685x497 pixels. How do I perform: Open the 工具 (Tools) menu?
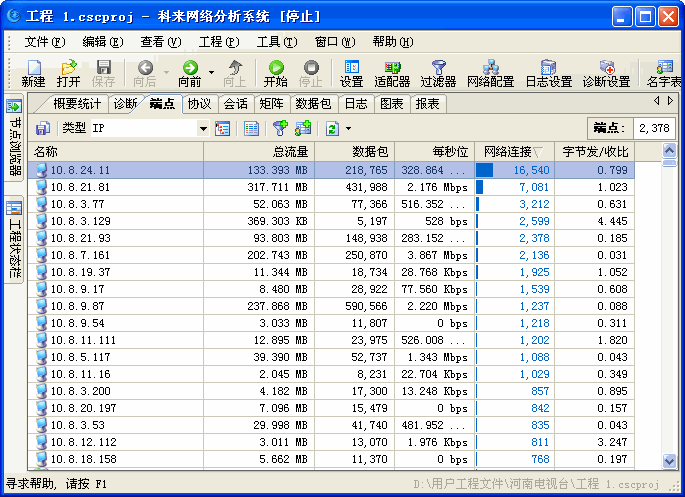point(276,42)
